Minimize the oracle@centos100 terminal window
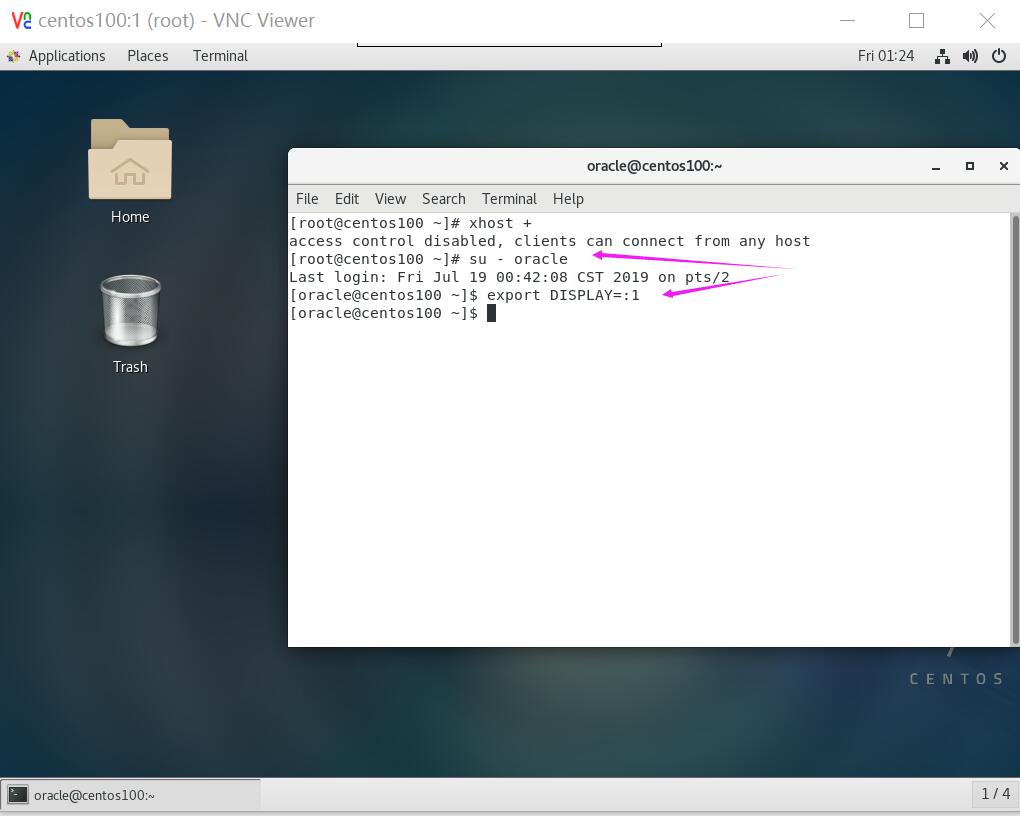 pyautogui.click(x=936, y=167)
